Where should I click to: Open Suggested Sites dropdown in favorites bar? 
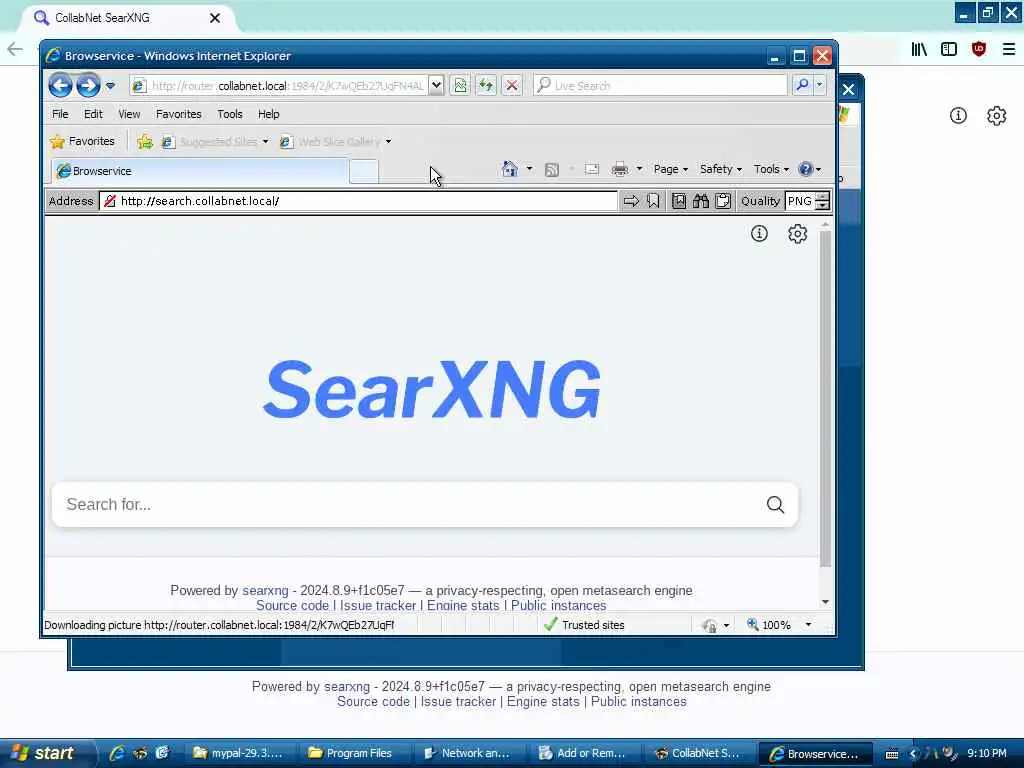tap(215, 141)
